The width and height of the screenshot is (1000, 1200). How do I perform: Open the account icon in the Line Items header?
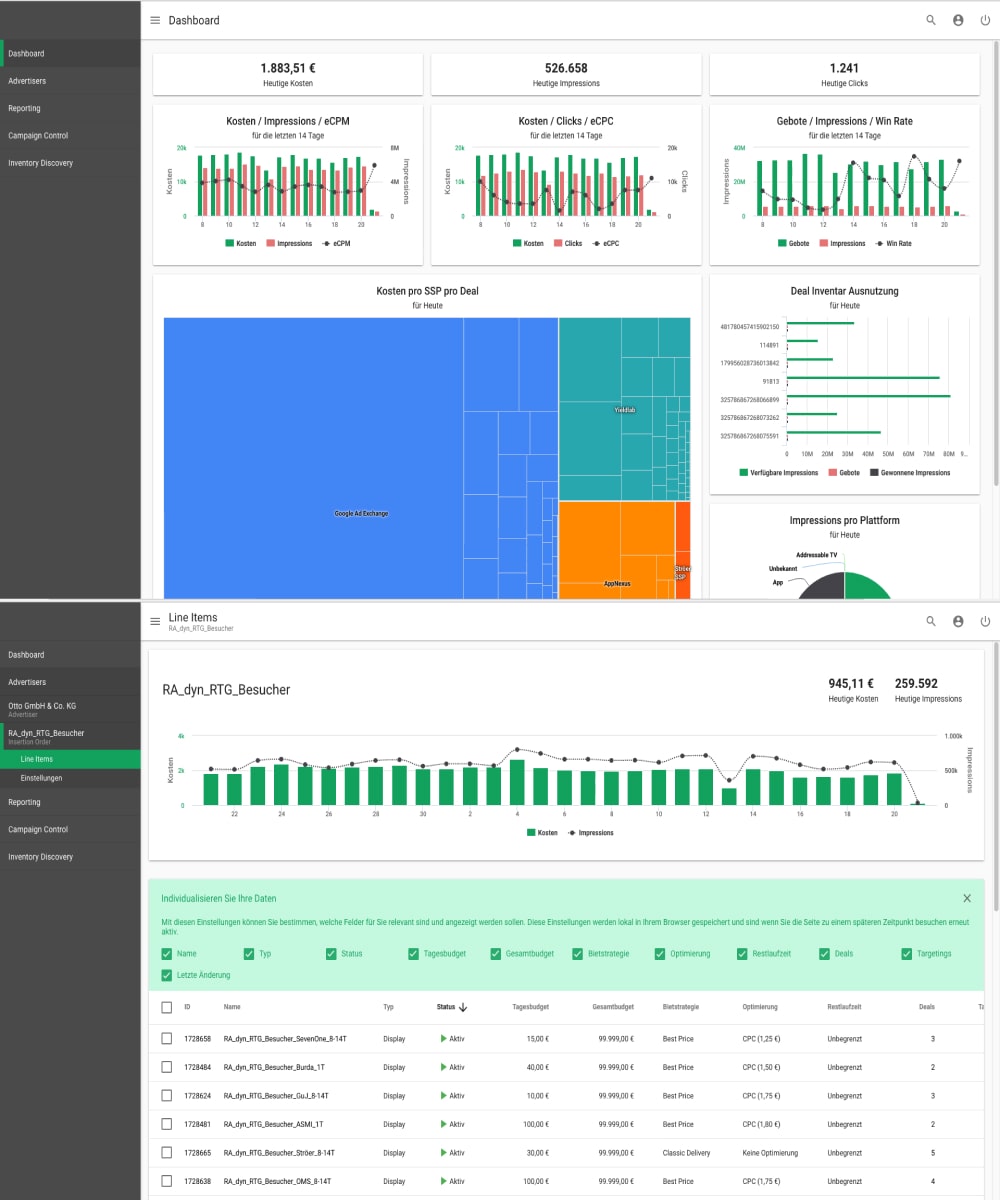[958, 621]
